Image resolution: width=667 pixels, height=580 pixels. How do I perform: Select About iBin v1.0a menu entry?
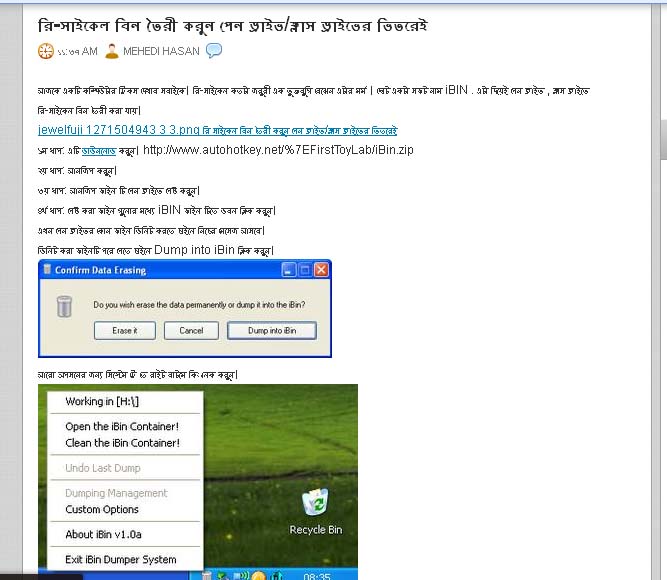click(x=103, y=534)
